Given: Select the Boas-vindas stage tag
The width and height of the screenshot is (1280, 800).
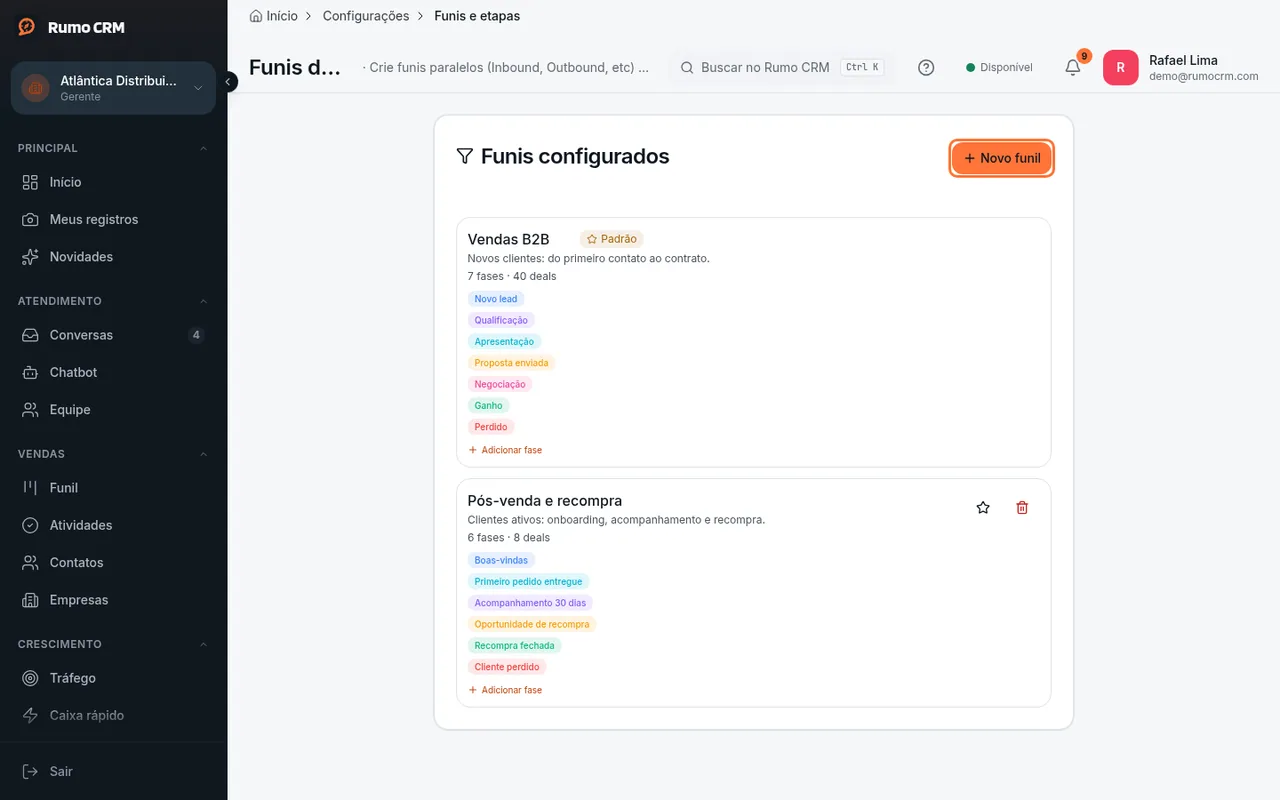Looking at the screenshot, I should (501, 560).
